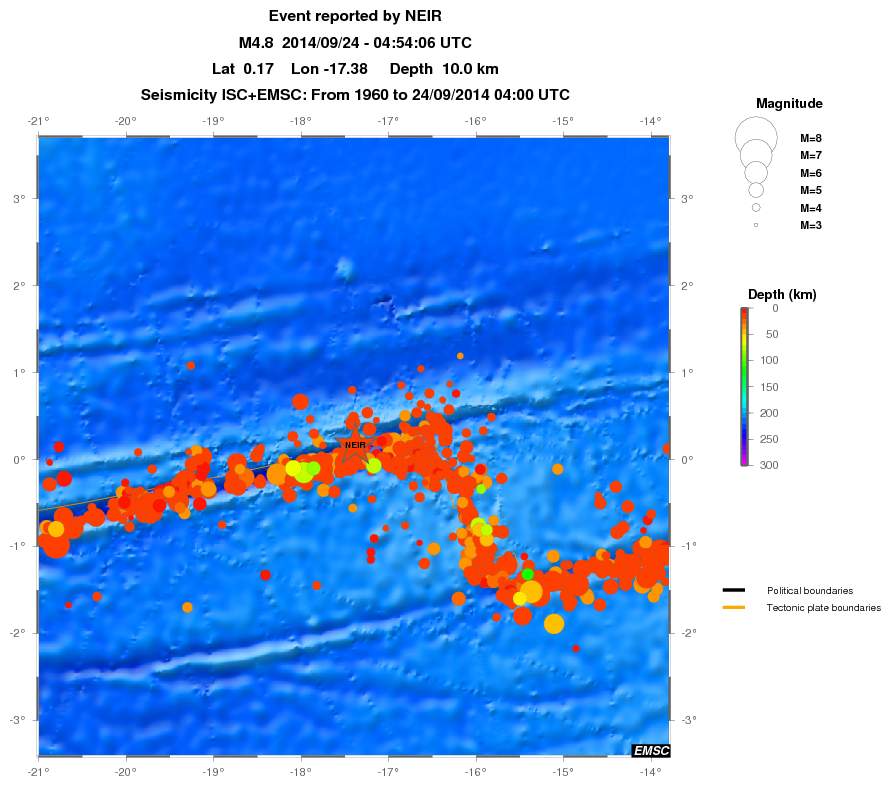Click the 'M=8' legend label

tap(811, 138)
